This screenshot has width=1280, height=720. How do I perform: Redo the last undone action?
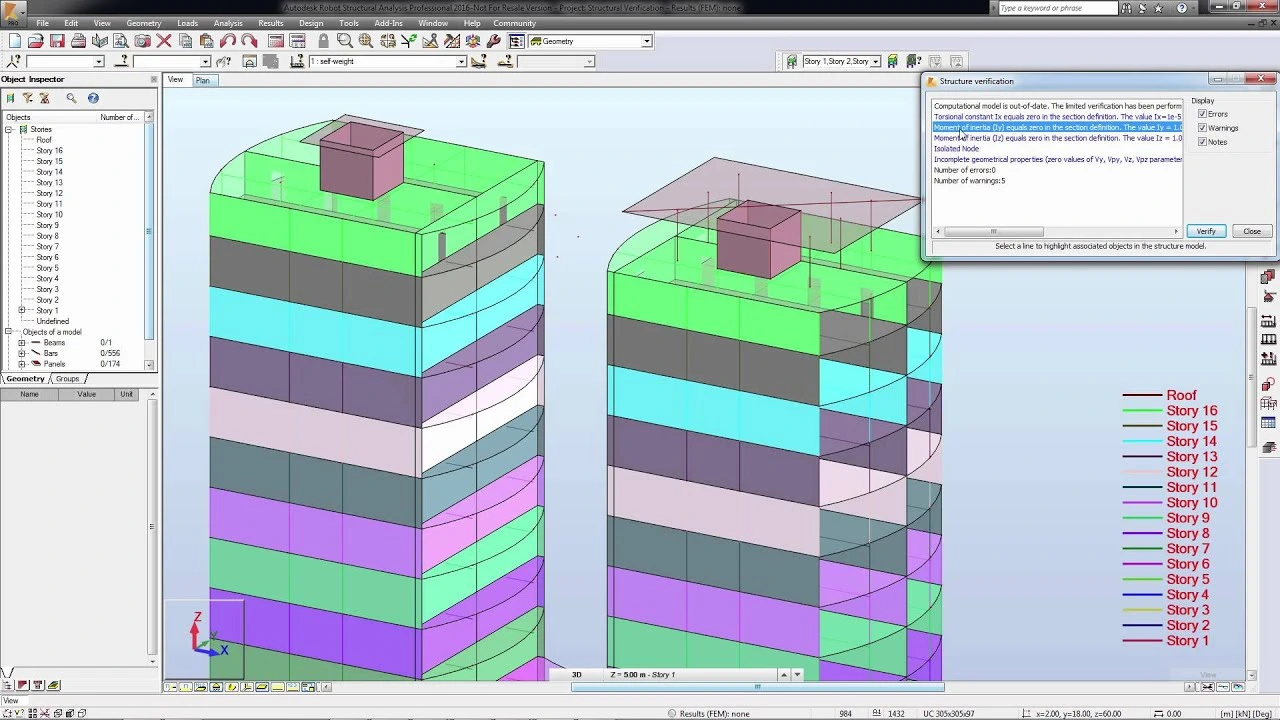249,41
